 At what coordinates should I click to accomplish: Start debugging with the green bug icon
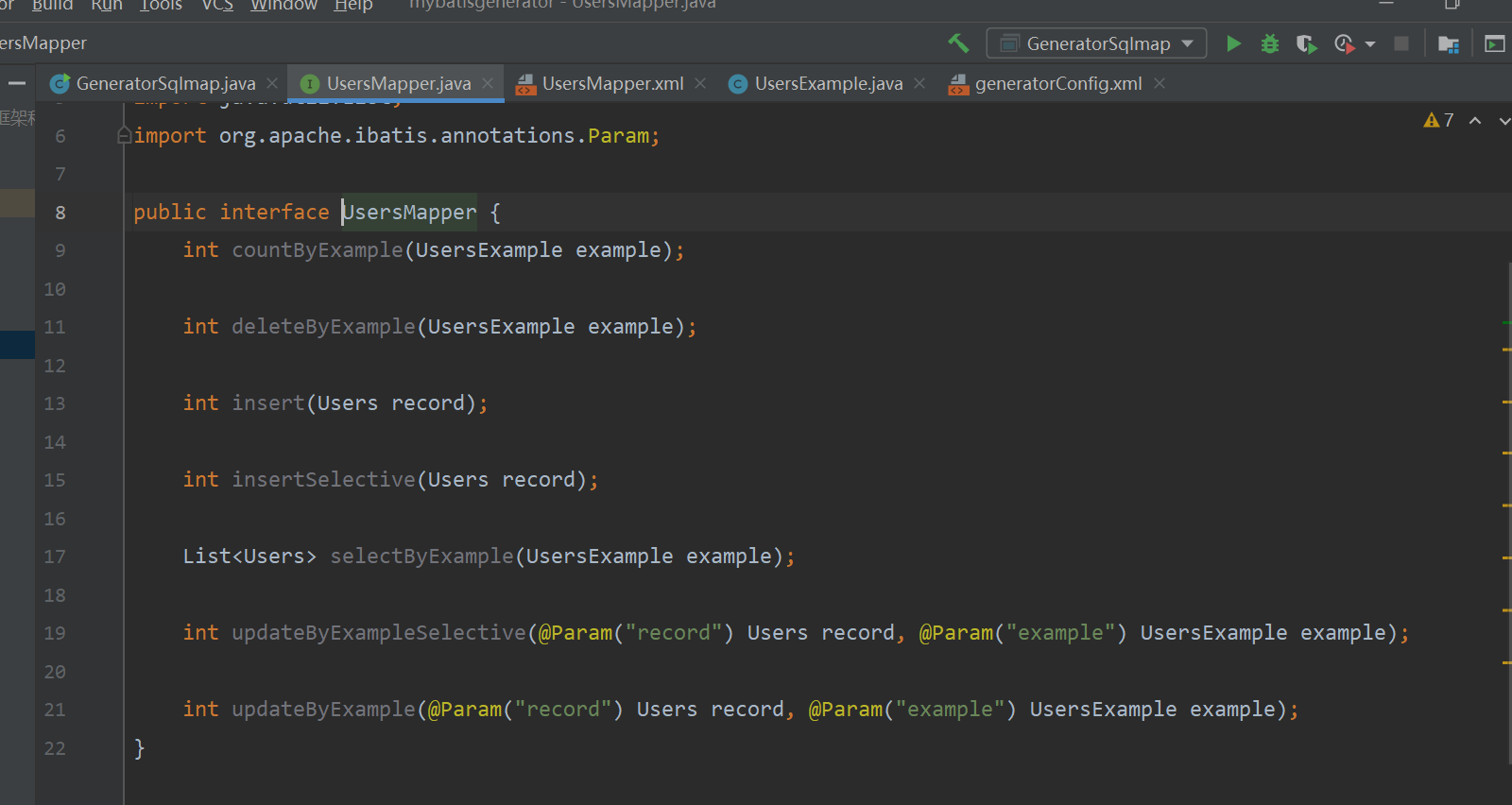tap(1270, 43)
